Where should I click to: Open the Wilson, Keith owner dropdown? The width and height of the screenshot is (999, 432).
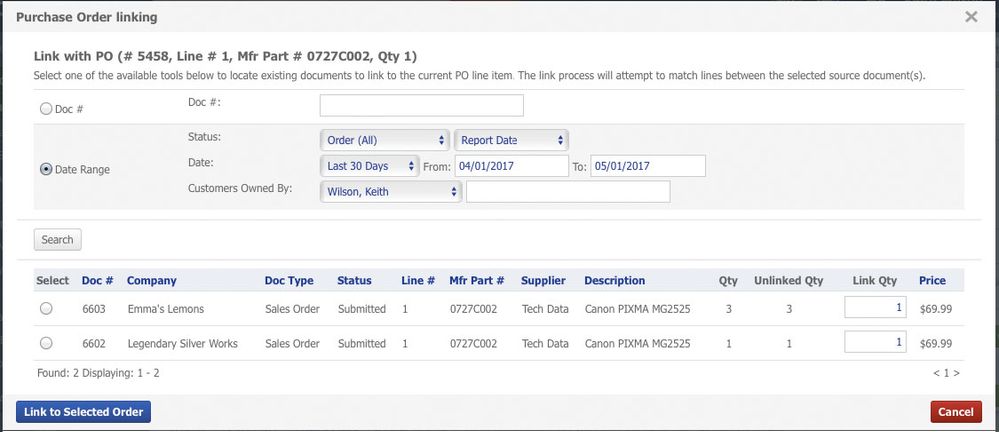pos(391,191)
